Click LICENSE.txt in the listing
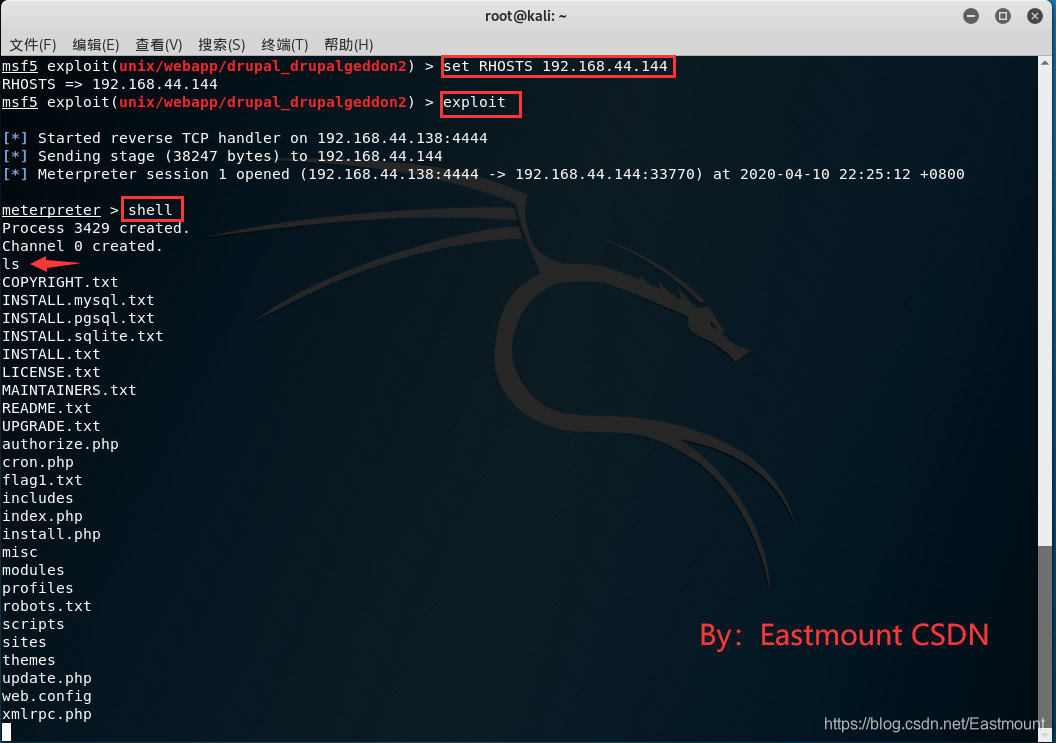 [51, 373]
